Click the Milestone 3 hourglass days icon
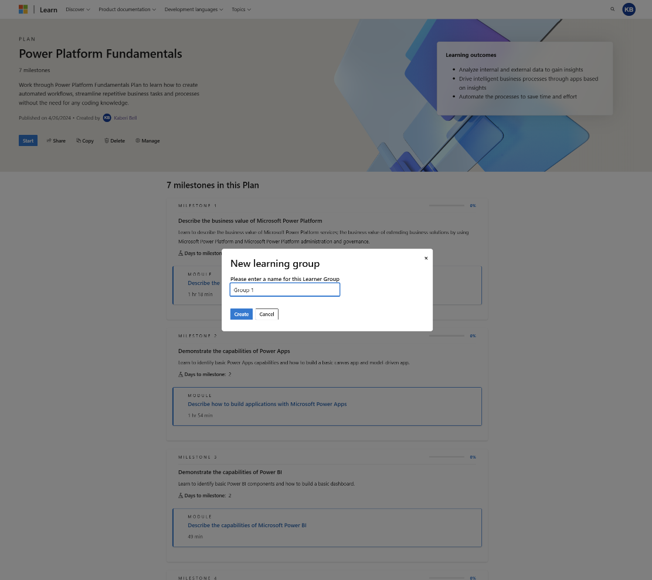The height and width of the screenshot is (580, 652). [x=180, y=495]
